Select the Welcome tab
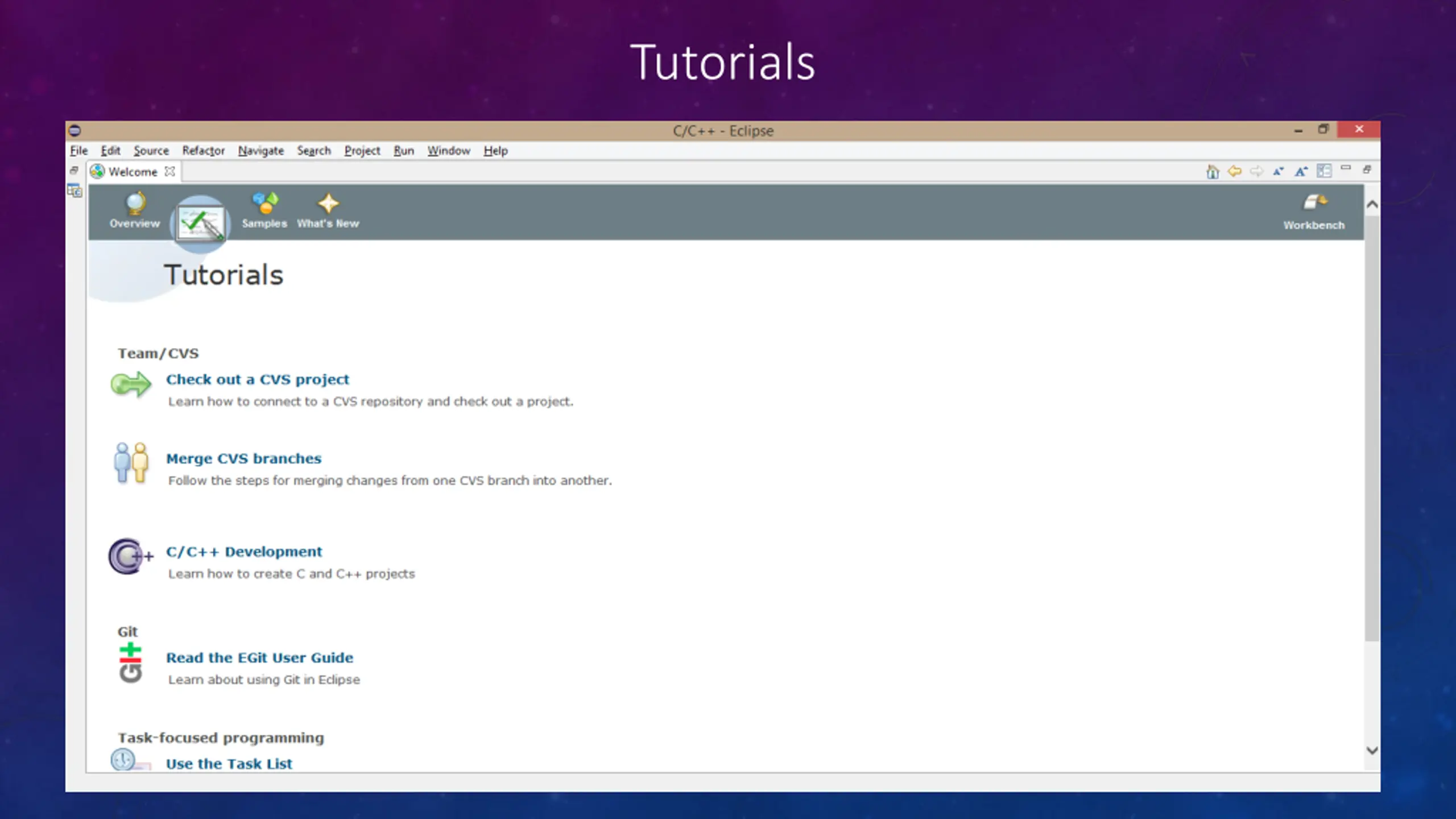Screen dimensions: 1456x819 point(133,172)
